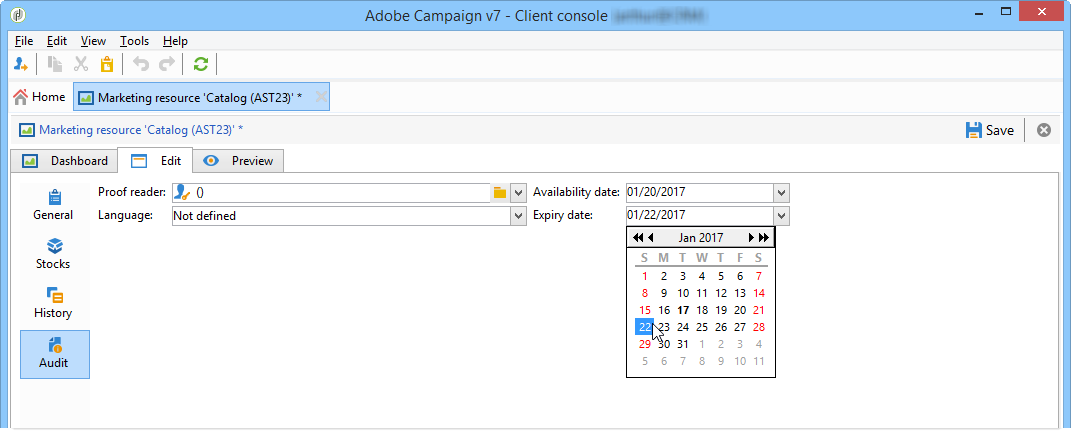The image size is (1074, 437).
Task: Click the gray close circle beside Save
Action: (1043, 129)
